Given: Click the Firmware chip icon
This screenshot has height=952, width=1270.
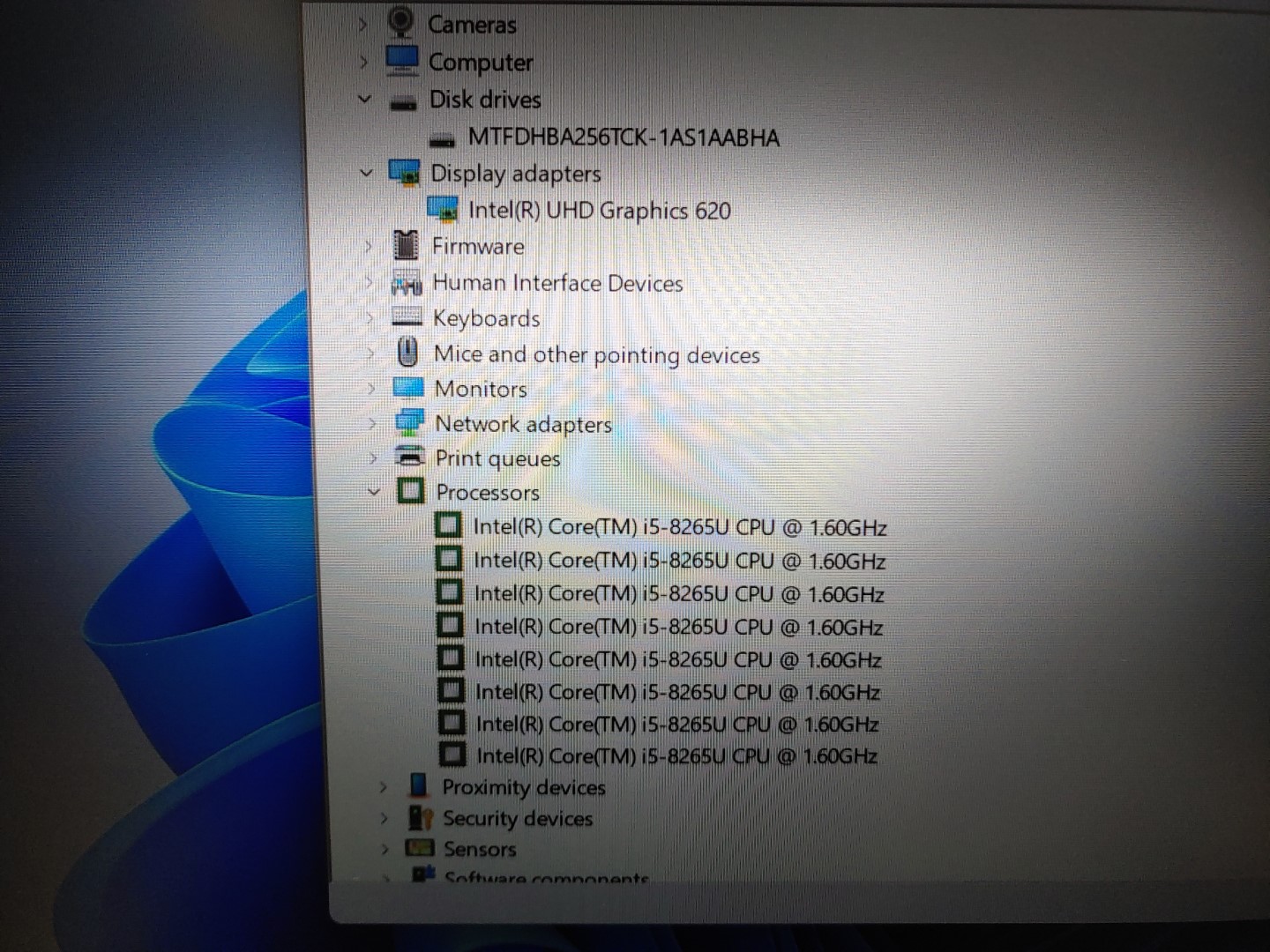Looking at the screenshot, I should pos(406,246).
